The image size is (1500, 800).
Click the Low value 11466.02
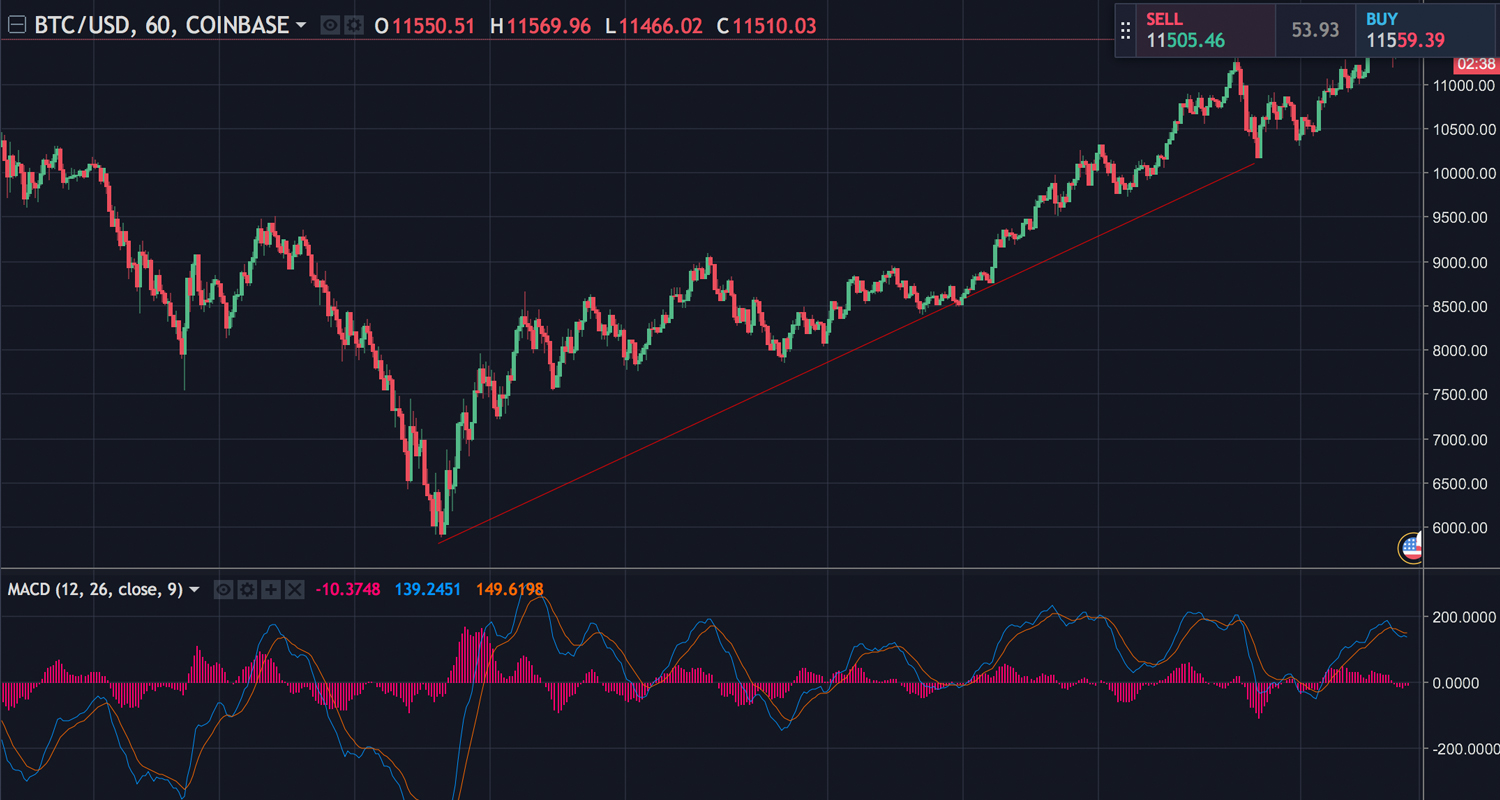coord(660,26)
